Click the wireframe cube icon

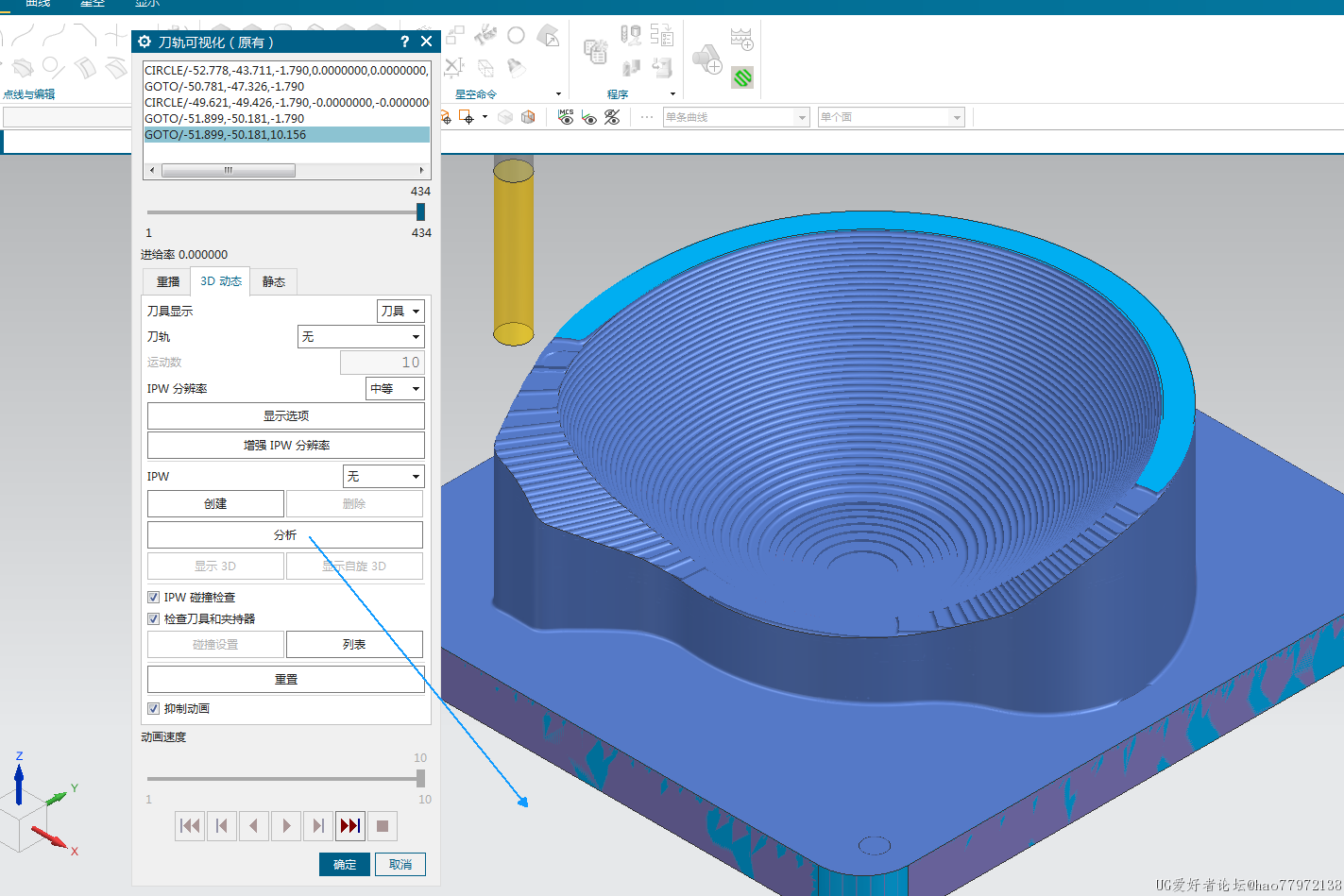coord(505,117)
